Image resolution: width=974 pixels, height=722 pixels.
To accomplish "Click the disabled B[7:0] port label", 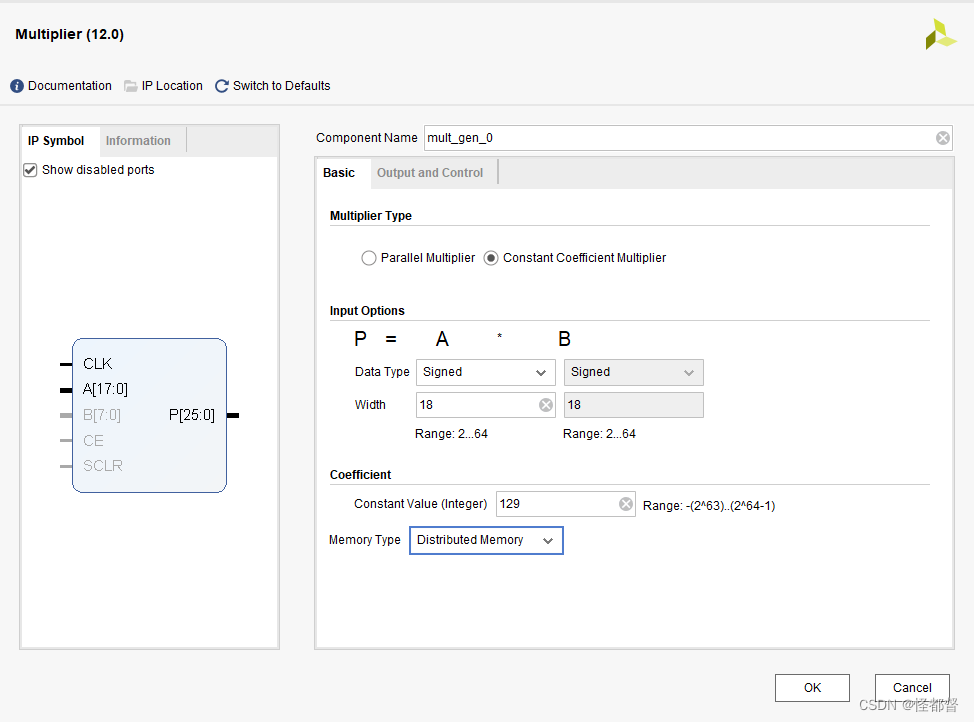I will coord(102,415).
